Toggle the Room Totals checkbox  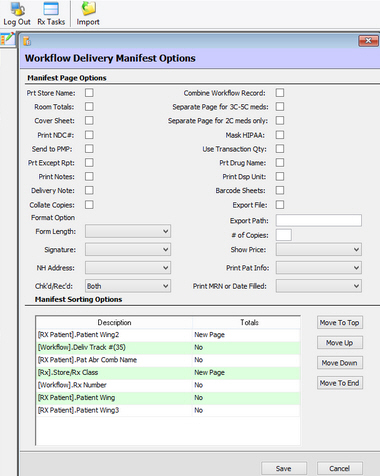coord(89,106)
